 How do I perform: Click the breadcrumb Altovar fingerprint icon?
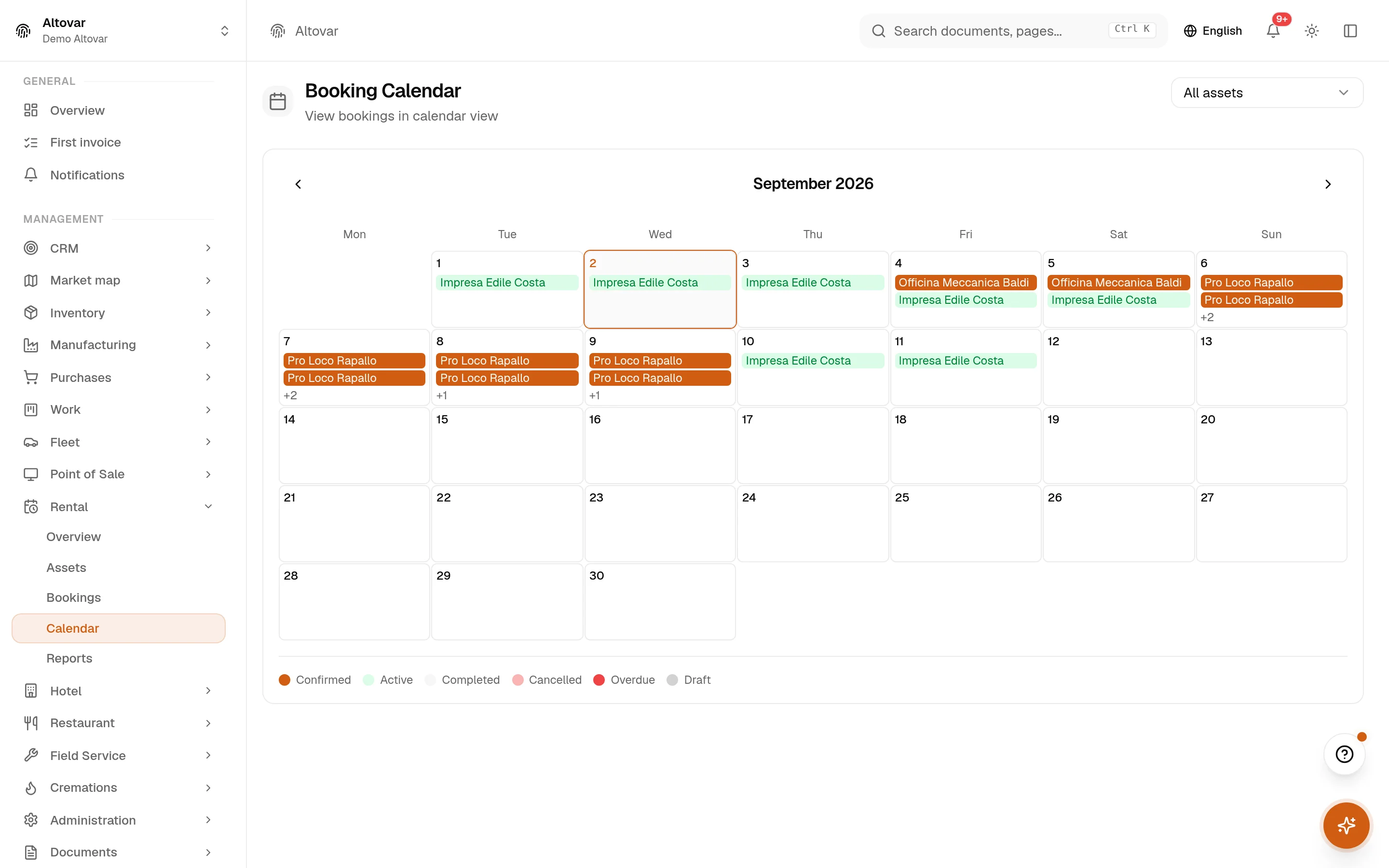(x=278, y=30)
